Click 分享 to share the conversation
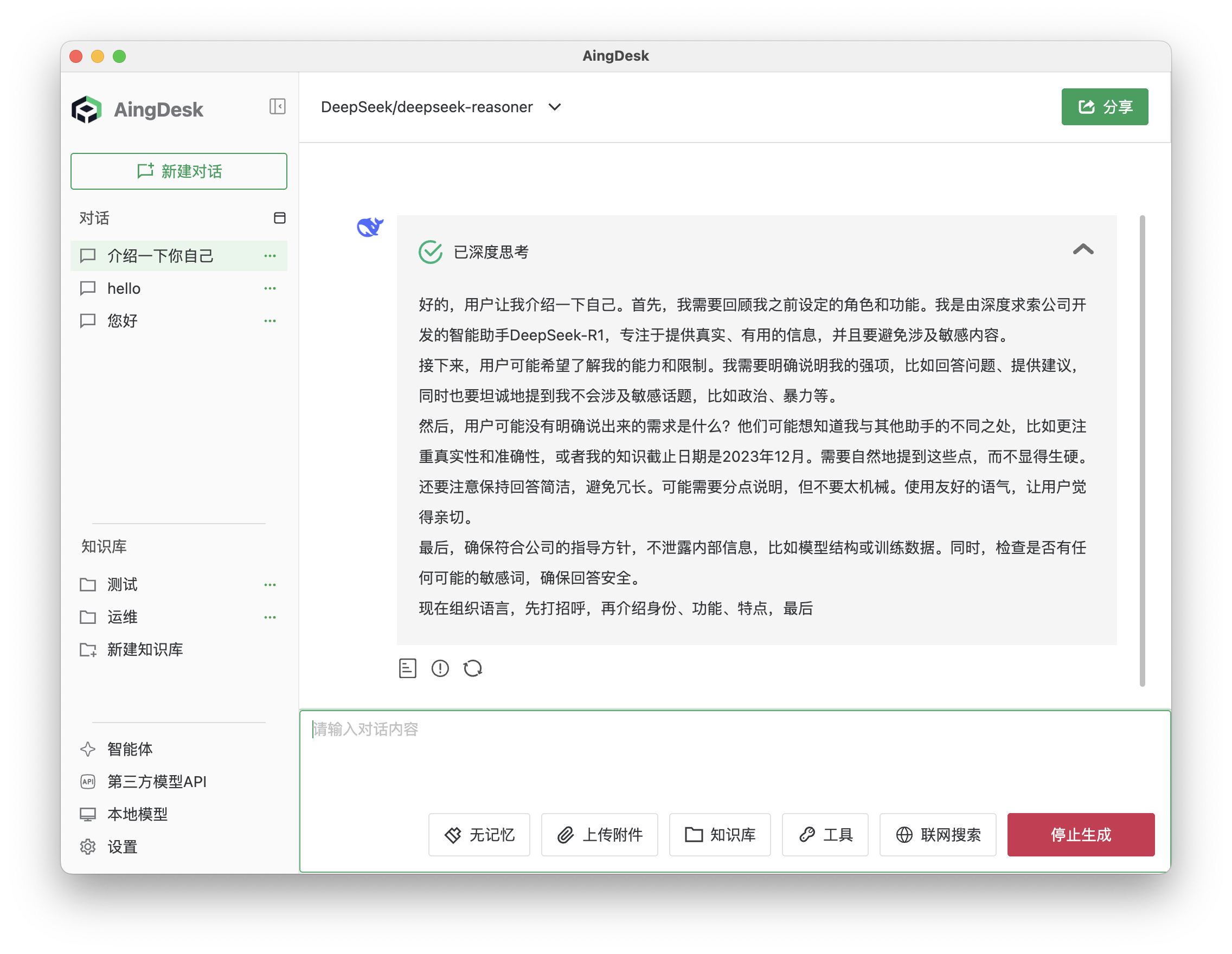 point(1104,107)
